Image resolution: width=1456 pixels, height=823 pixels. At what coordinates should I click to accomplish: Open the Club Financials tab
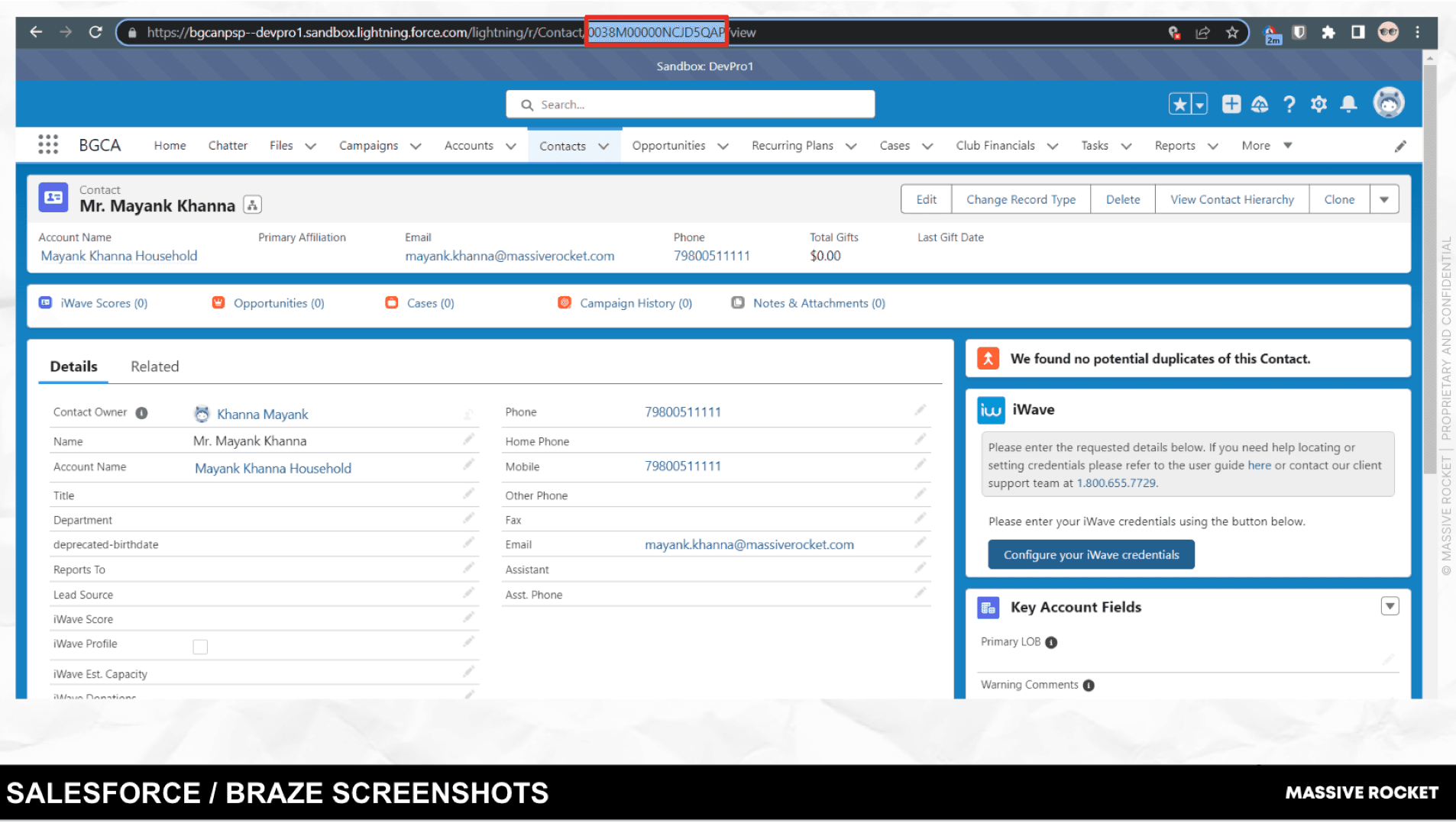pyautogui.click(x=995, y=145)
